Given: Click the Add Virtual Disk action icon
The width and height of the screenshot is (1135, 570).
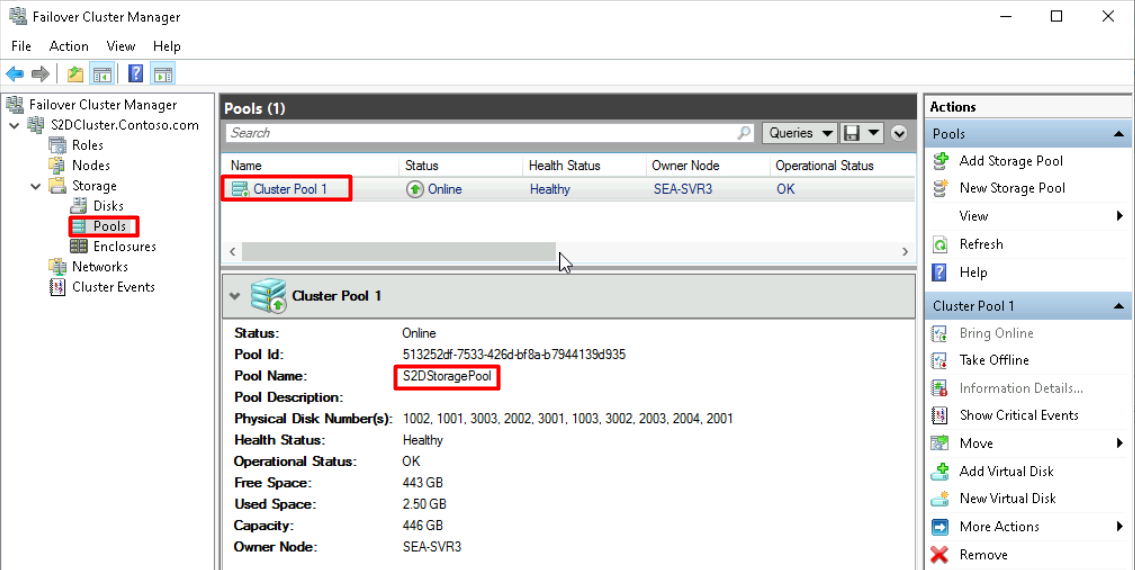Looking at the screenshot, I should 940,471.
